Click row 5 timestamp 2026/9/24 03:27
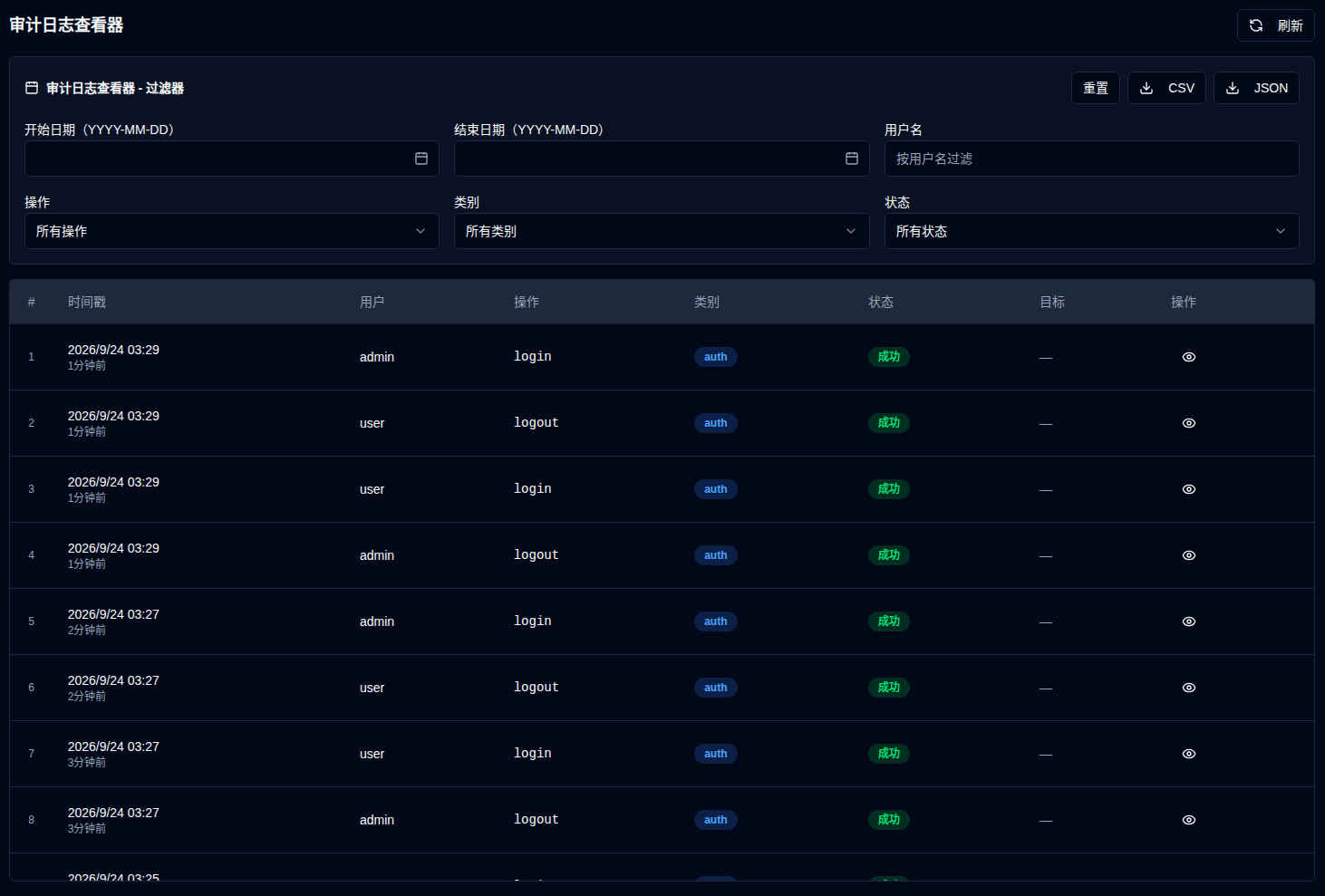1325x896 pixels. tap(113, 614)
